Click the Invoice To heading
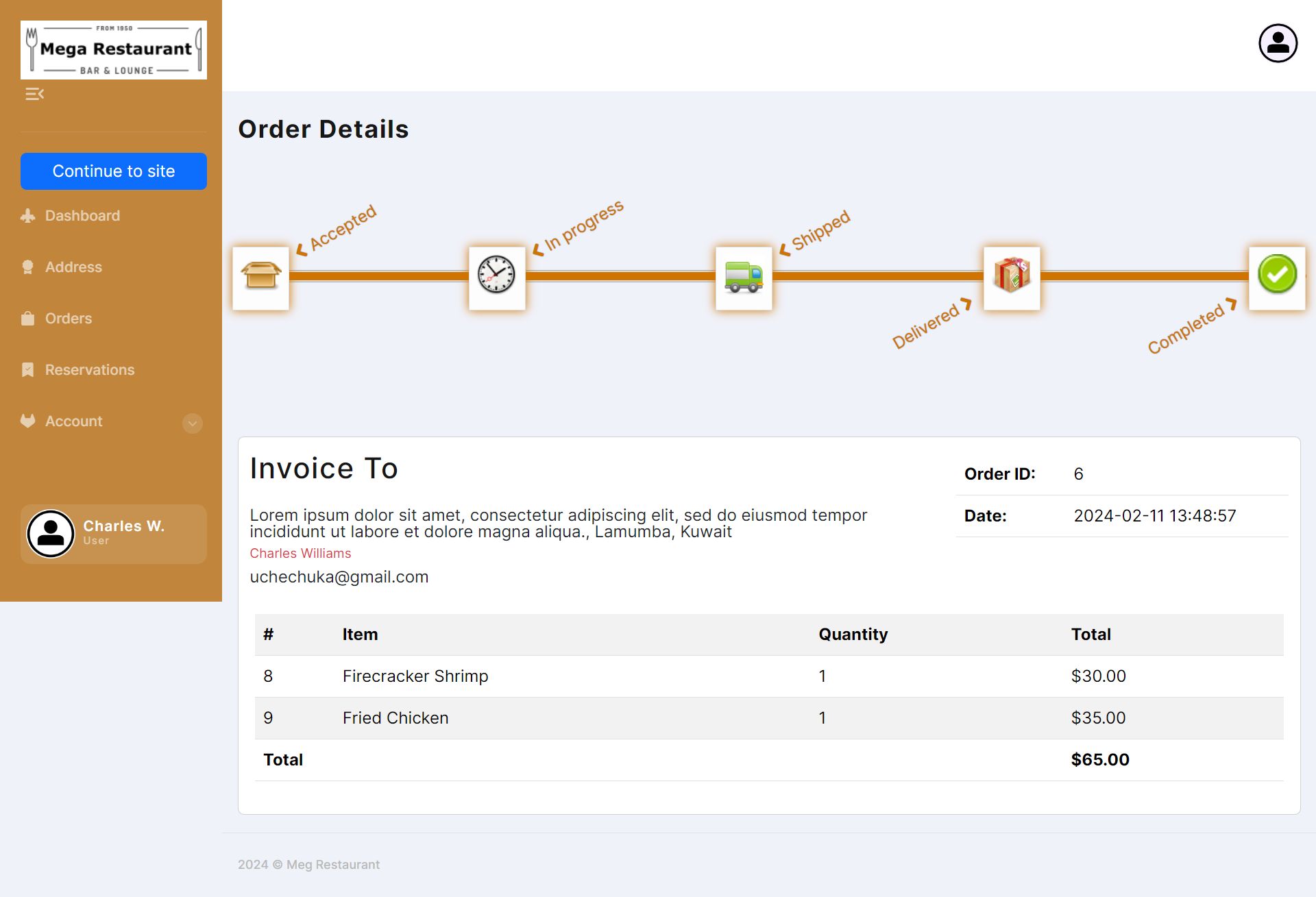The height and width of the screenshot is (897, 1316). tap(324, 469)
